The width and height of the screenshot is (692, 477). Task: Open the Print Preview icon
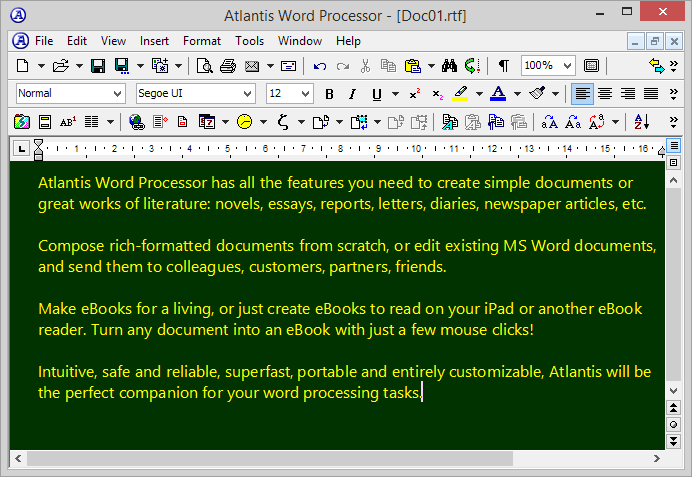(x=205, y=66)
